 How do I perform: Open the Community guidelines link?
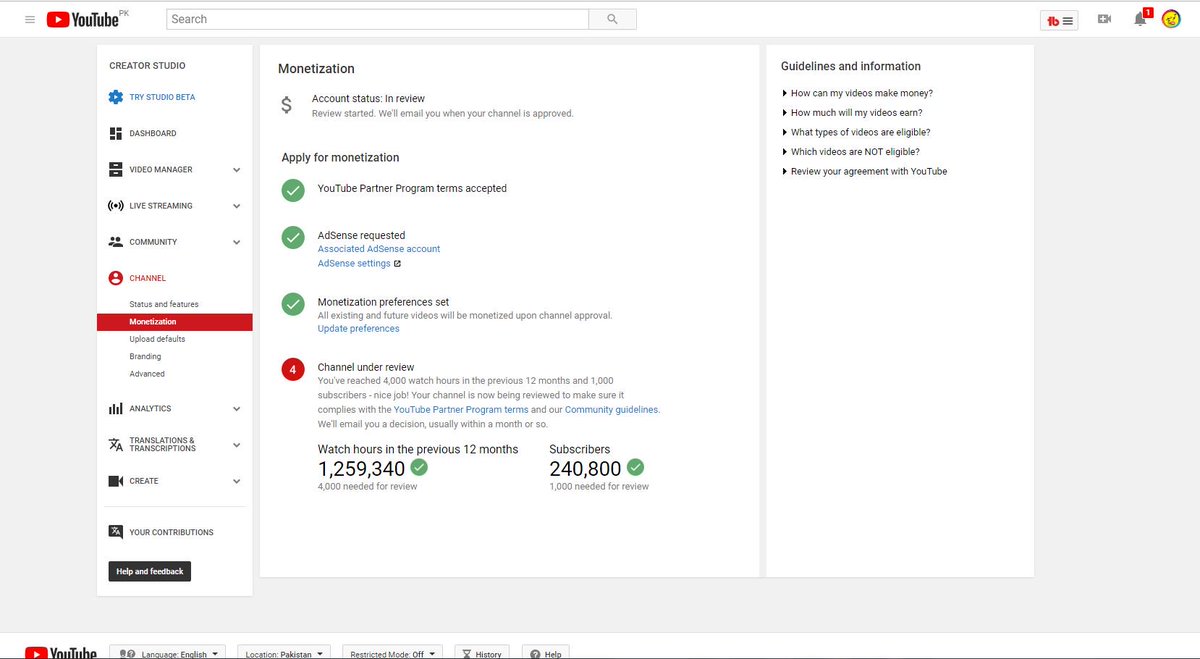pyautogui.click(x=611, y=410)
